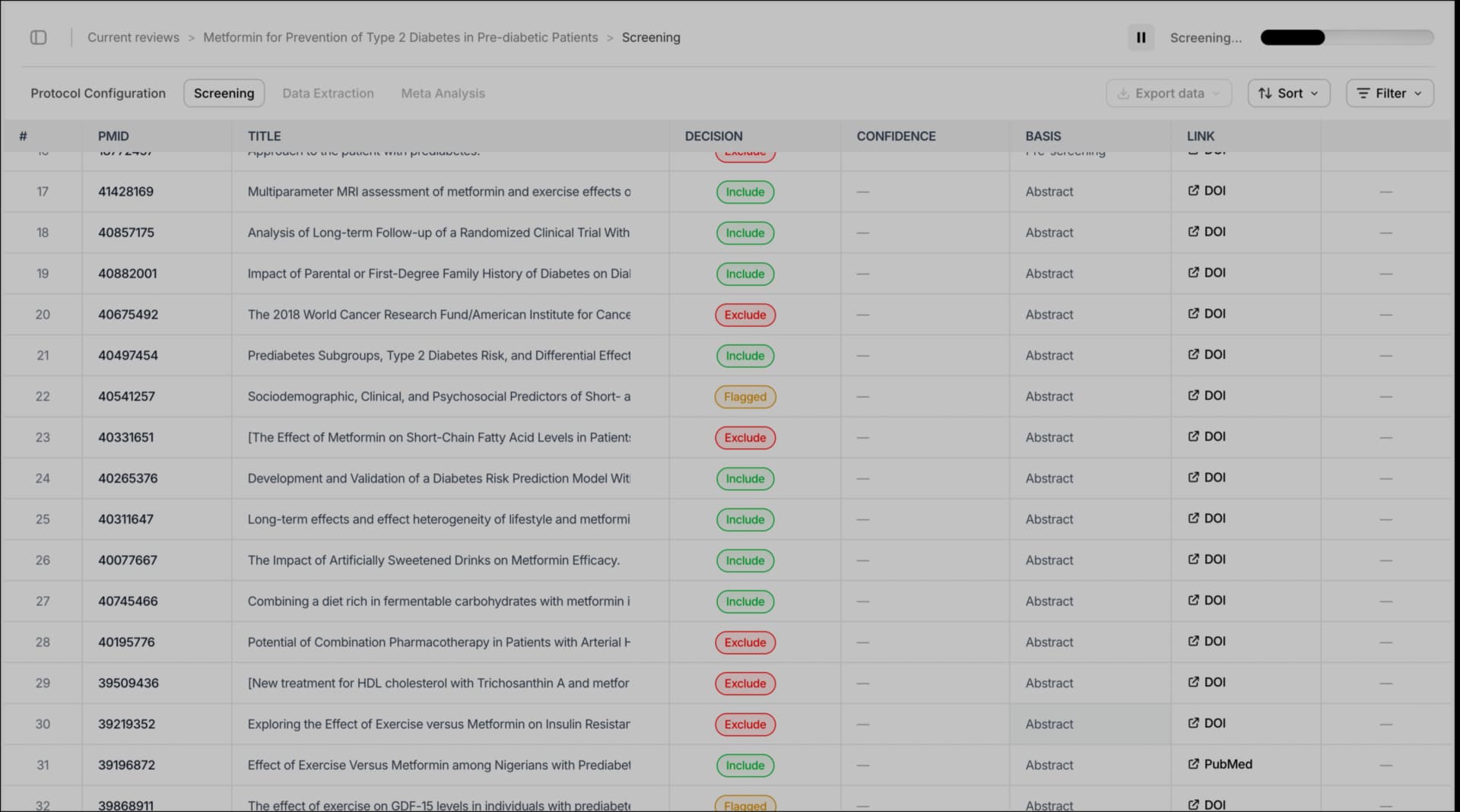Viewport: 1460px width, 812px height.
Task: Navigate to Current reviews breadcrumb
Action: tap(133, 37)
